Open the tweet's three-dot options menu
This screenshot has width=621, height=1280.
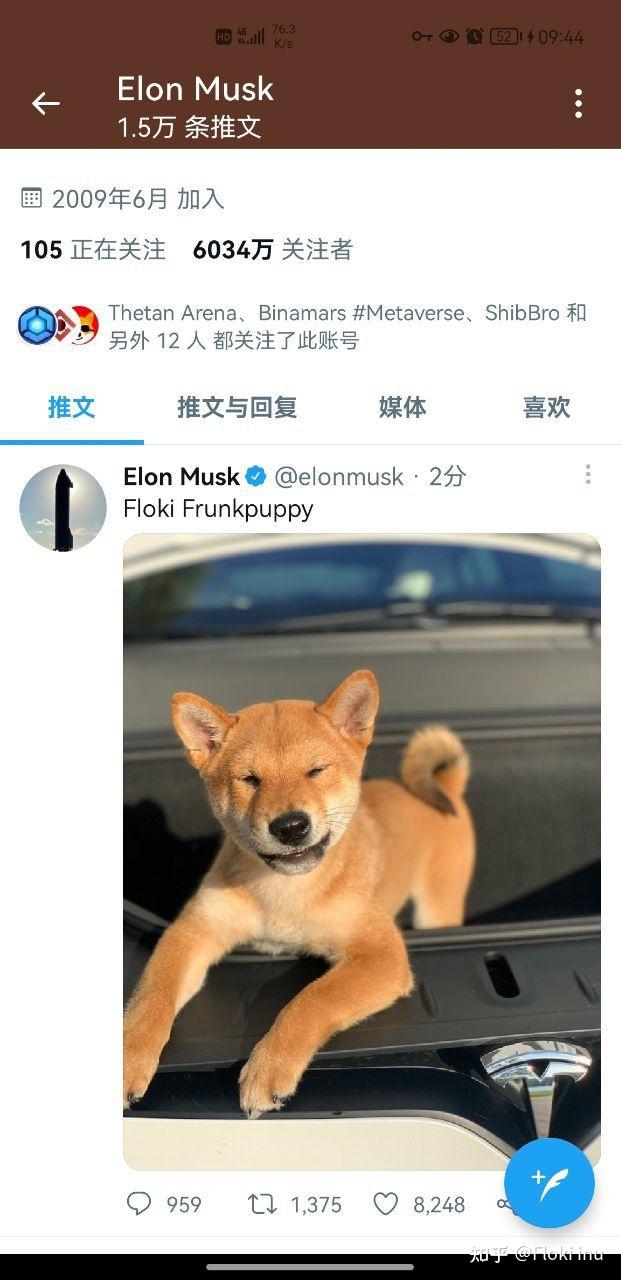click(588, 474)
